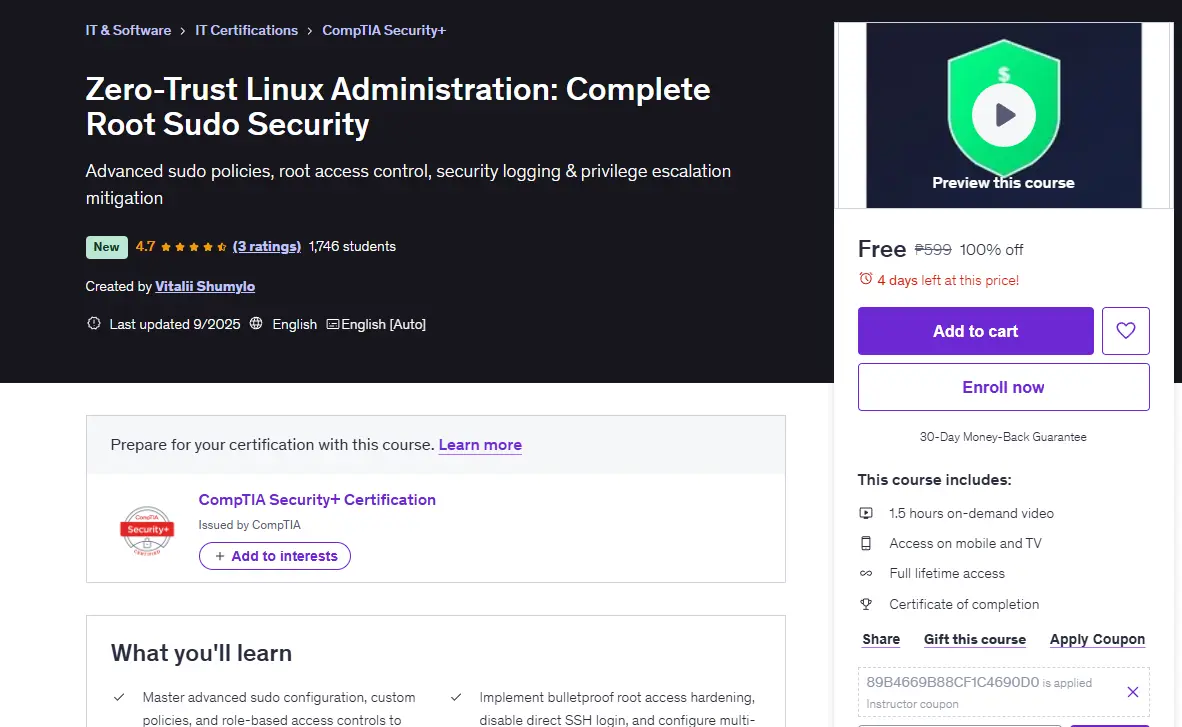
Task: Open the 3 ratings link
Action: tap(267, 247)
